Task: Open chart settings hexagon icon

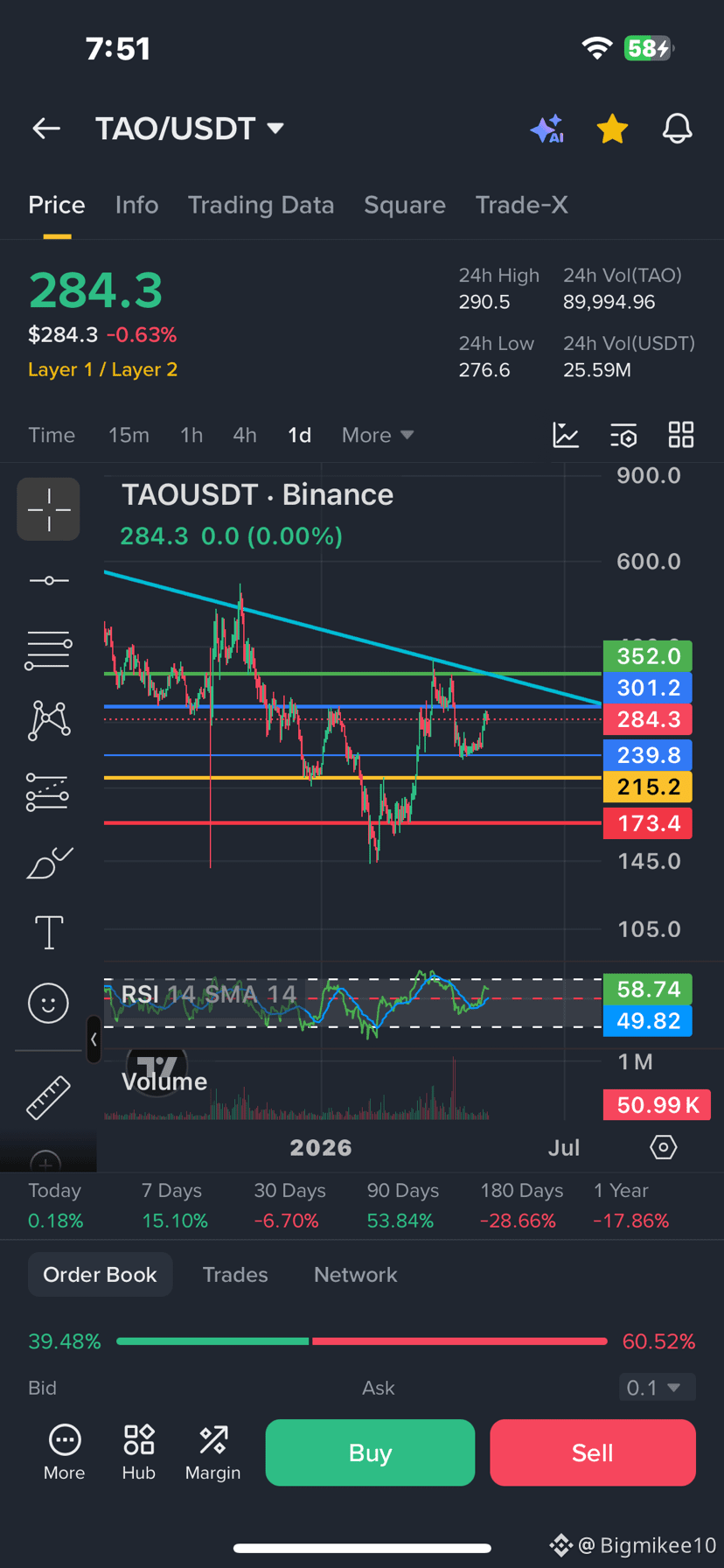Action: pyautogui.click(x=664, y=1147)
